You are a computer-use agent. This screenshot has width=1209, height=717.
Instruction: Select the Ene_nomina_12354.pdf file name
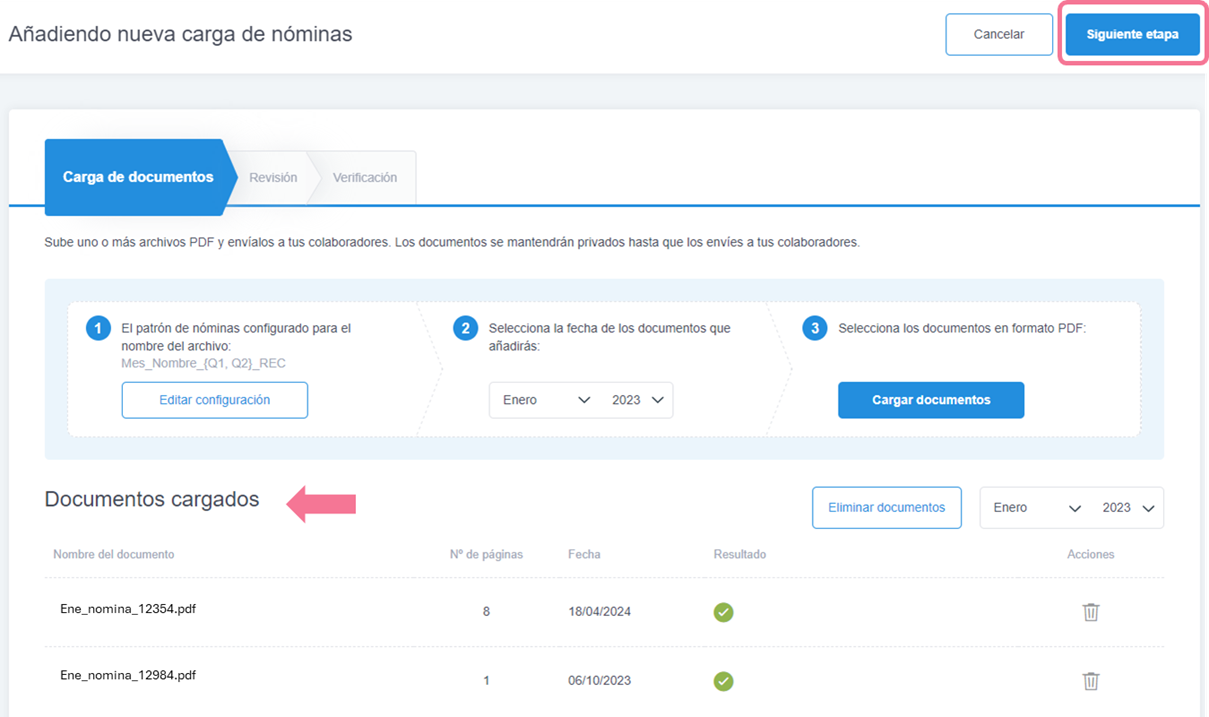[x=128, y=607]
